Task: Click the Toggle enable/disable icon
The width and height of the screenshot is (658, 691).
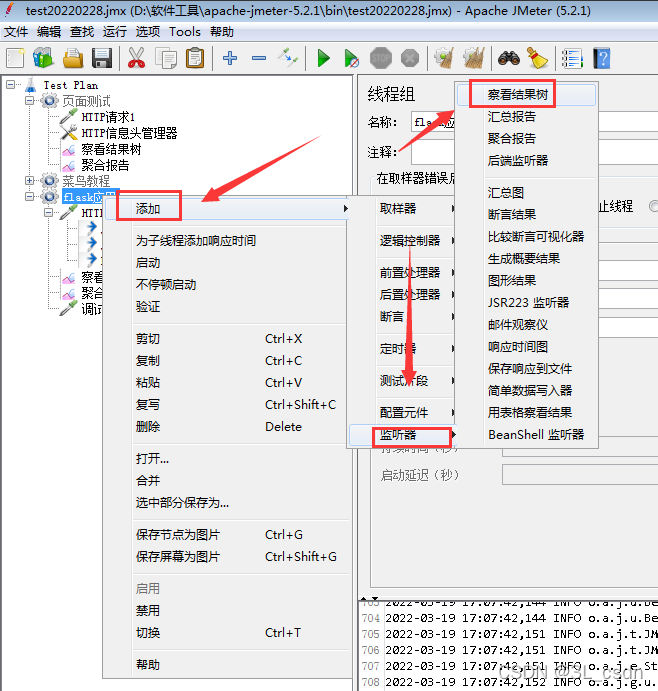Action: click(x=288, y=58)
